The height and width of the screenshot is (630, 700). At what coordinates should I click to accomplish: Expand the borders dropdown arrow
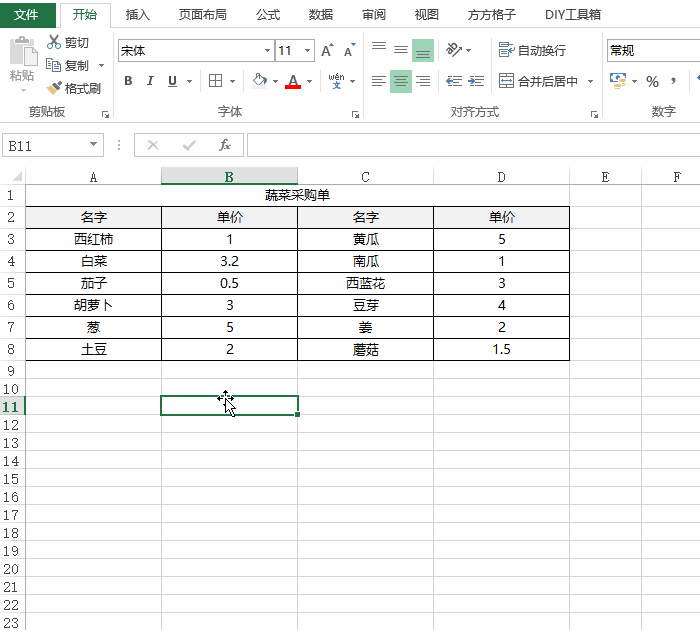click(233, 81)
